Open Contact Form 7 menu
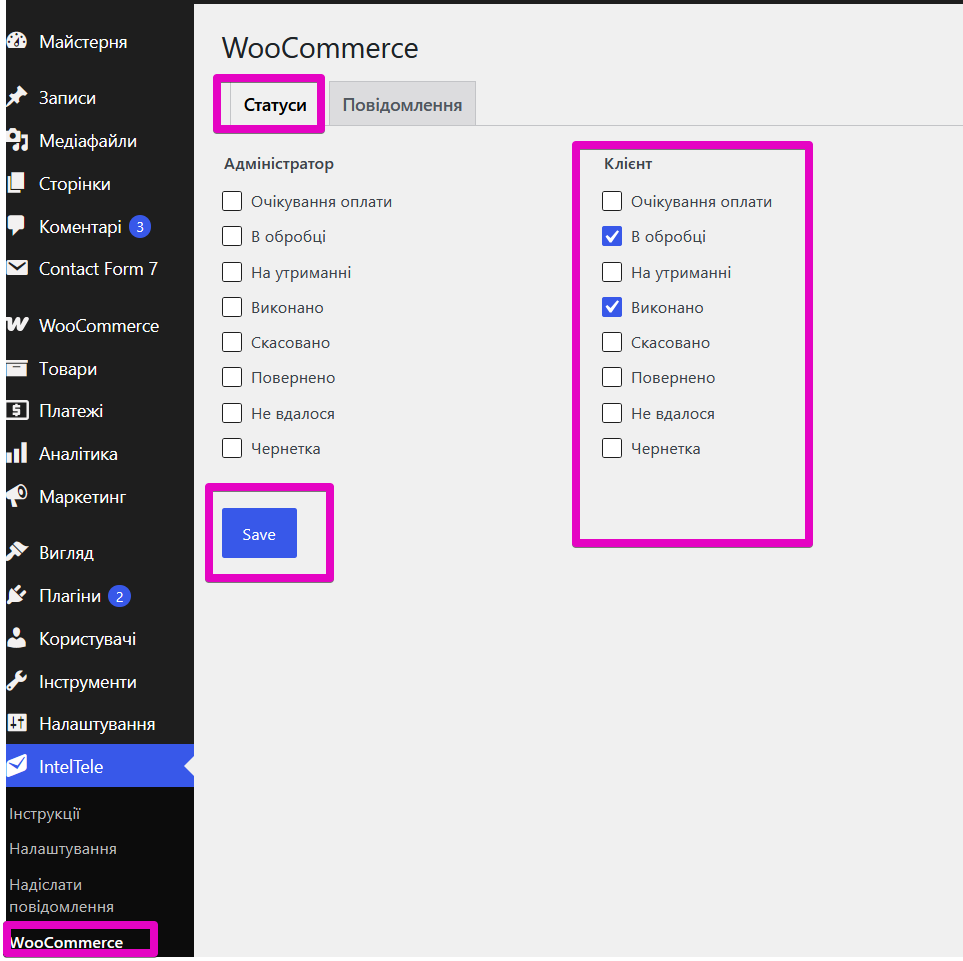Viewport: 963px width, 961px height. (100, 268)
